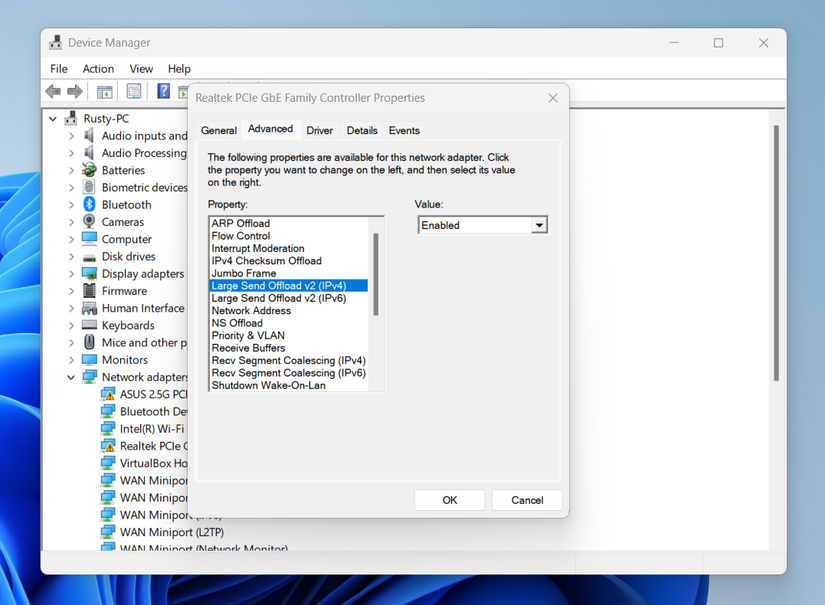Expand the Keyboards node

point(71,326)
